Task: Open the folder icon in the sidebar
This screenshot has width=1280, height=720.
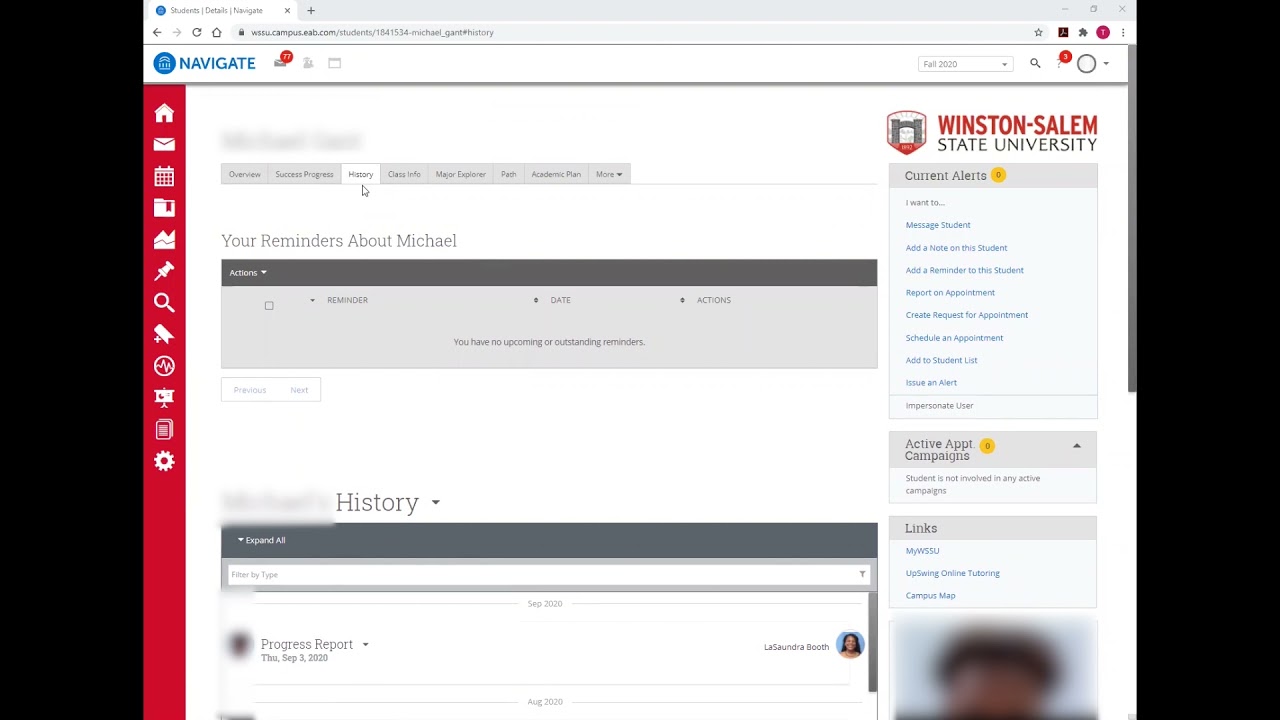Action: click(164, 207)
